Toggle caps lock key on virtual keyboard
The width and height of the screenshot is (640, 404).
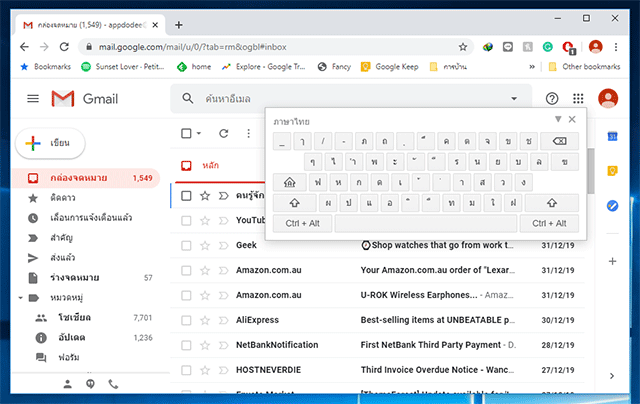pos(289,182)
